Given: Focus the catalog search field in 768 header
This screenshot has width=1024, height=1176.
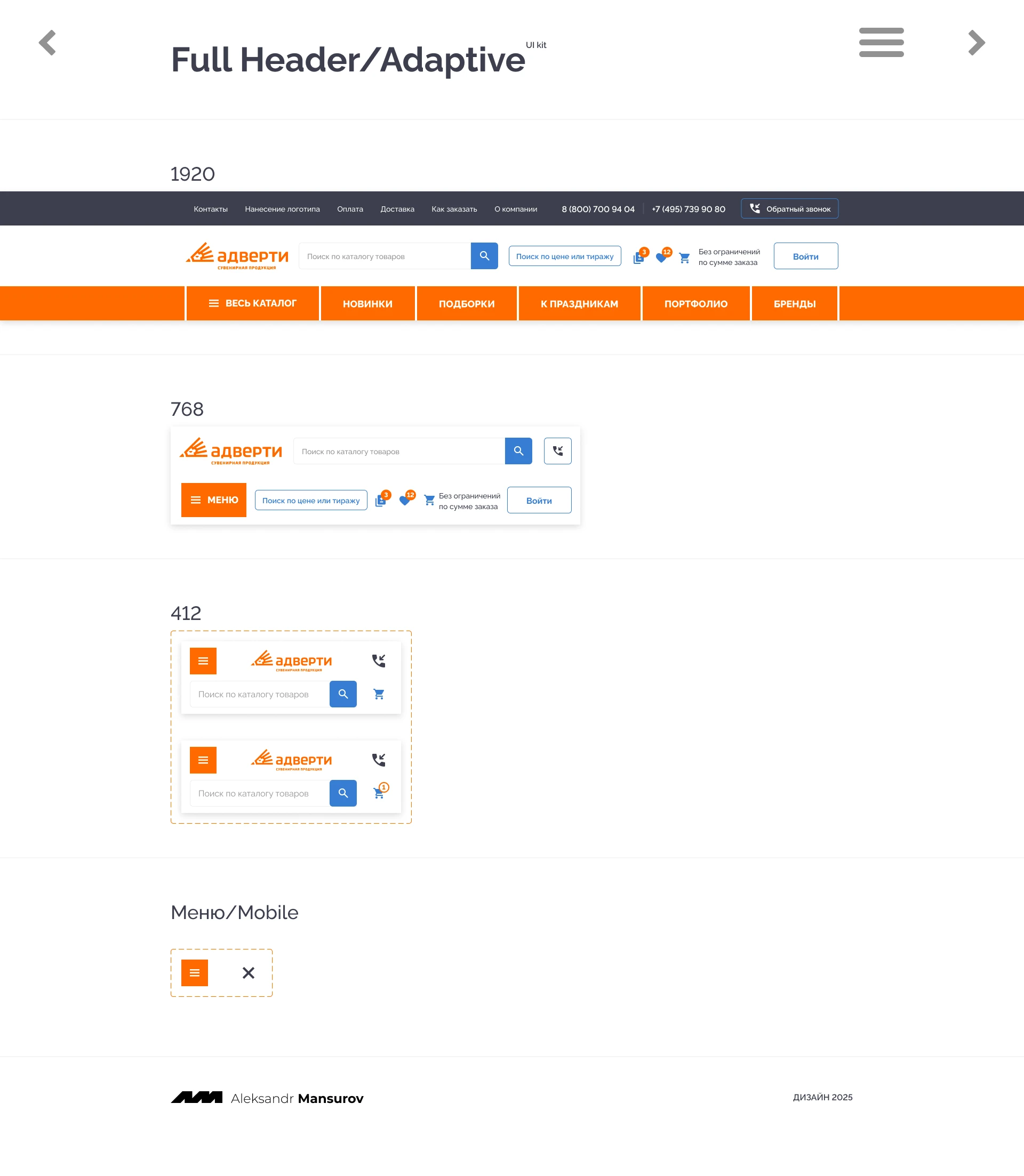Looking at the screenshot, I should pyautogui.click(x=399, y=451).
